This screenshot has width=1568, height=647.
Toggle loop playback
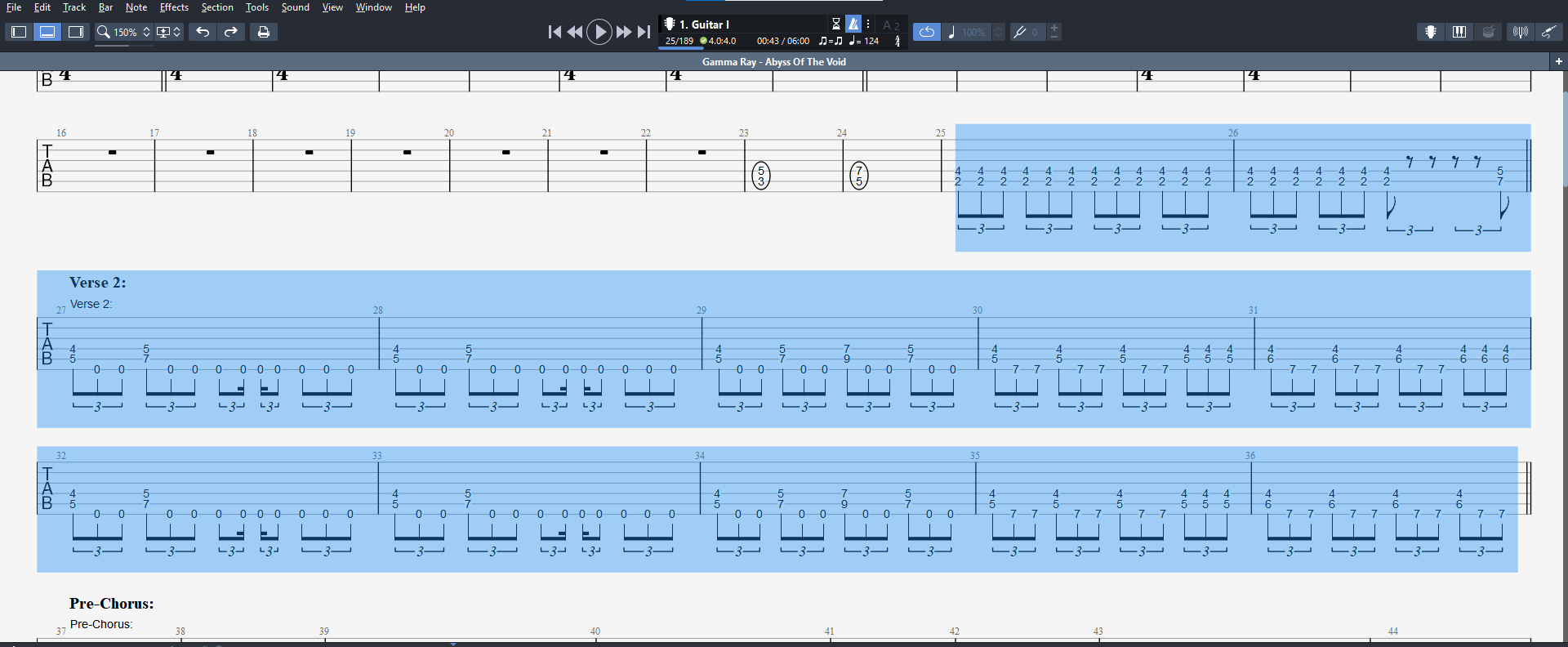(x=927, y=32)
